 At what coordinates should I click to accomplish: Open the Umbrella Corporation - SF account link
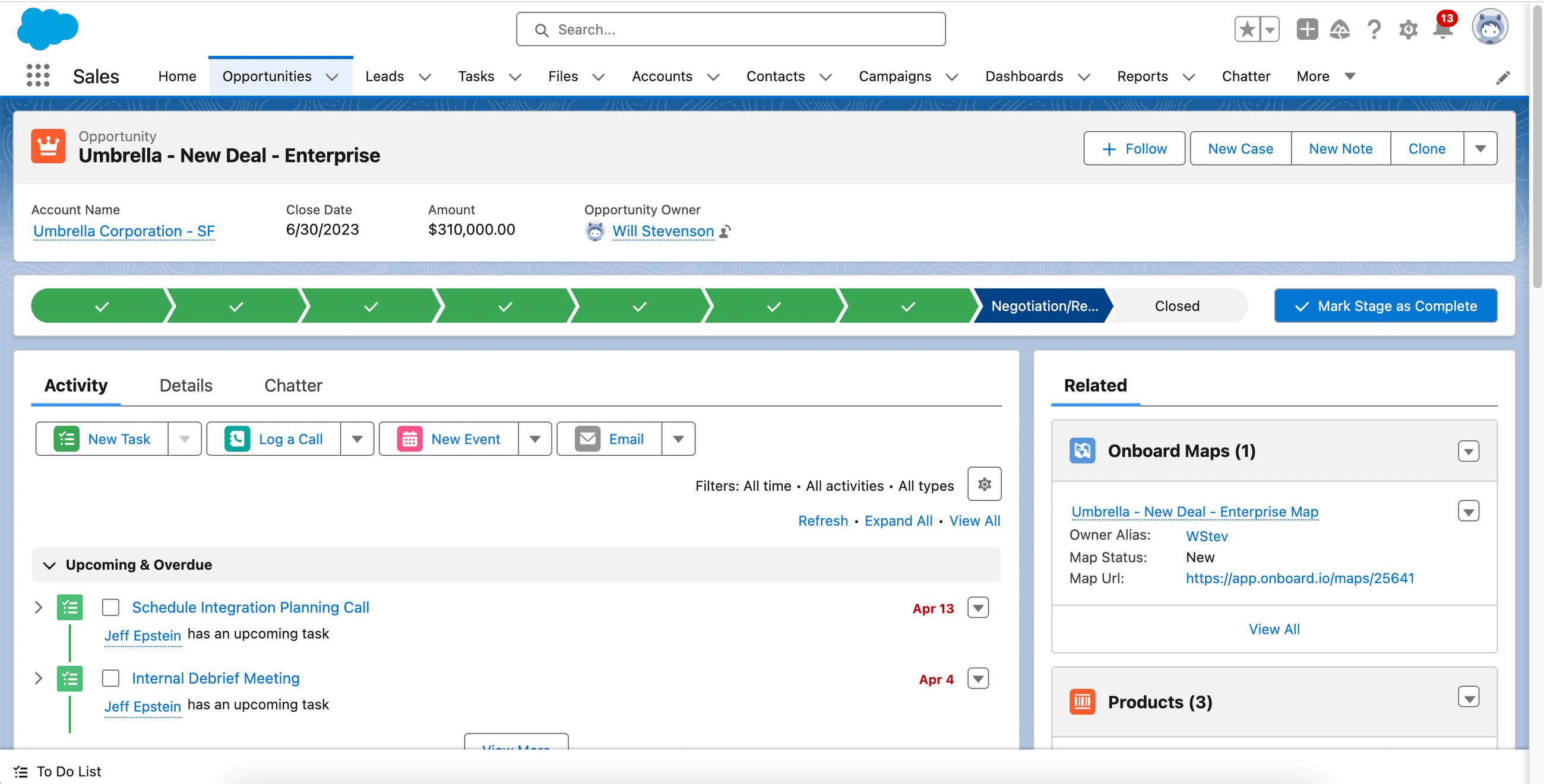point(123,231)
